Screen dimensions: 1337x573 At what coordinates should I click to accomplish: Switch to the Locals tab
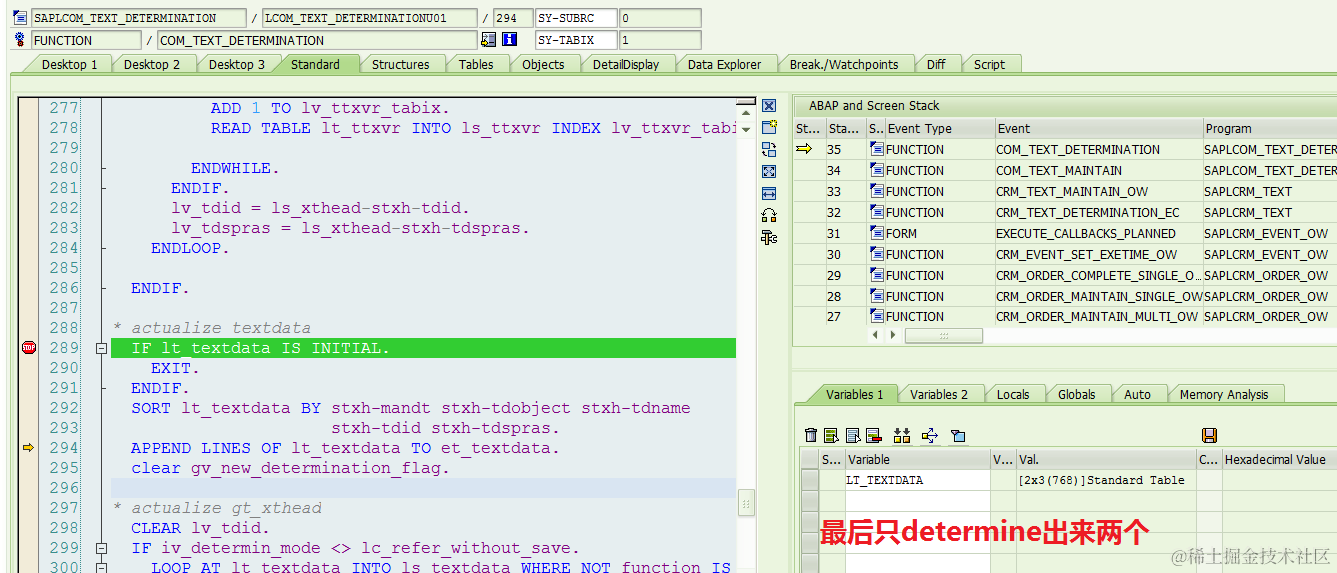[1013, 394]
